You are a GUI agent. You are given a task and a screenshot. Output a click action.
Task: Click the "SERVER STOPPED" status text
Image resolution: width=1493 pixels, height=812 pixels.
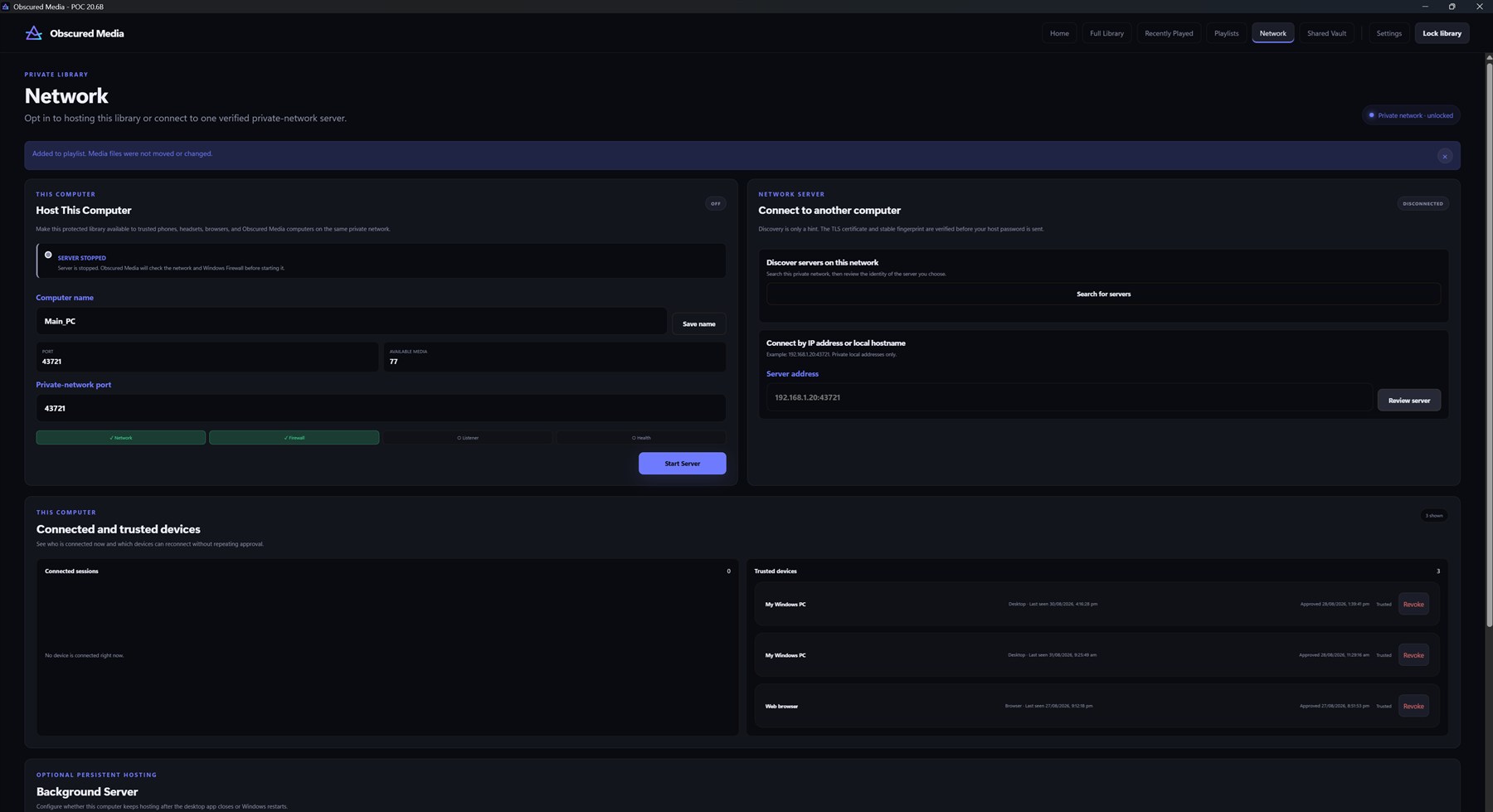tap(81, 258)
